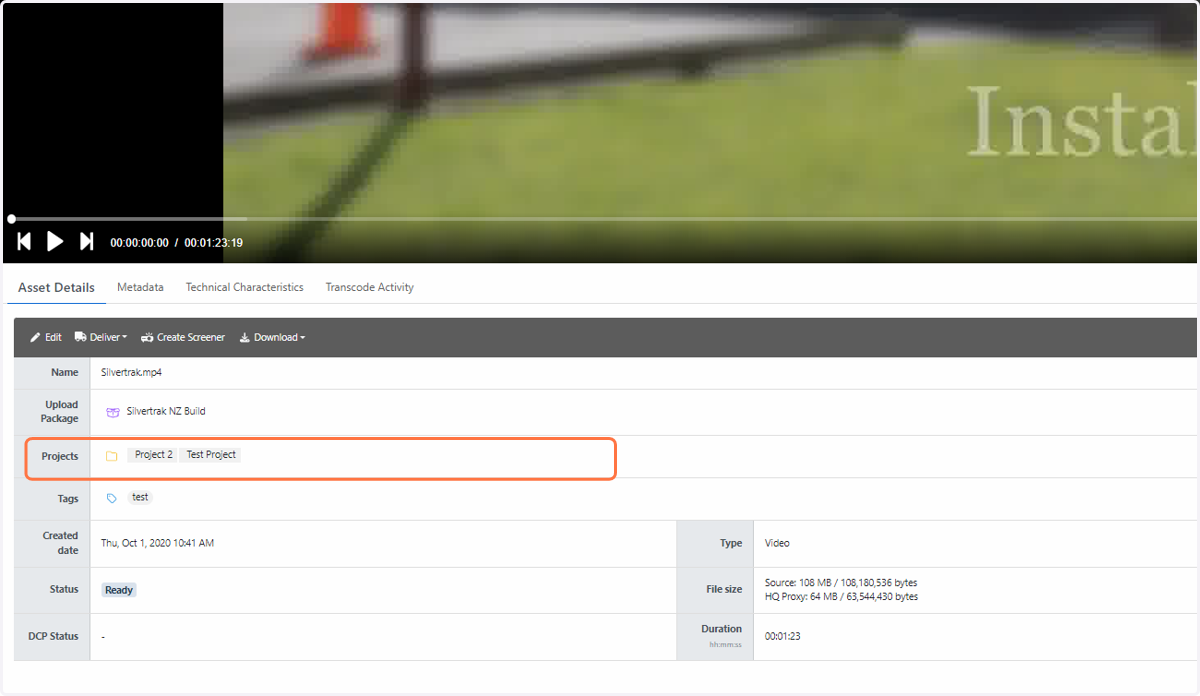Screen dimensions: 1200x696
Task: Open the Test Project tag
Action: (211, 454)
